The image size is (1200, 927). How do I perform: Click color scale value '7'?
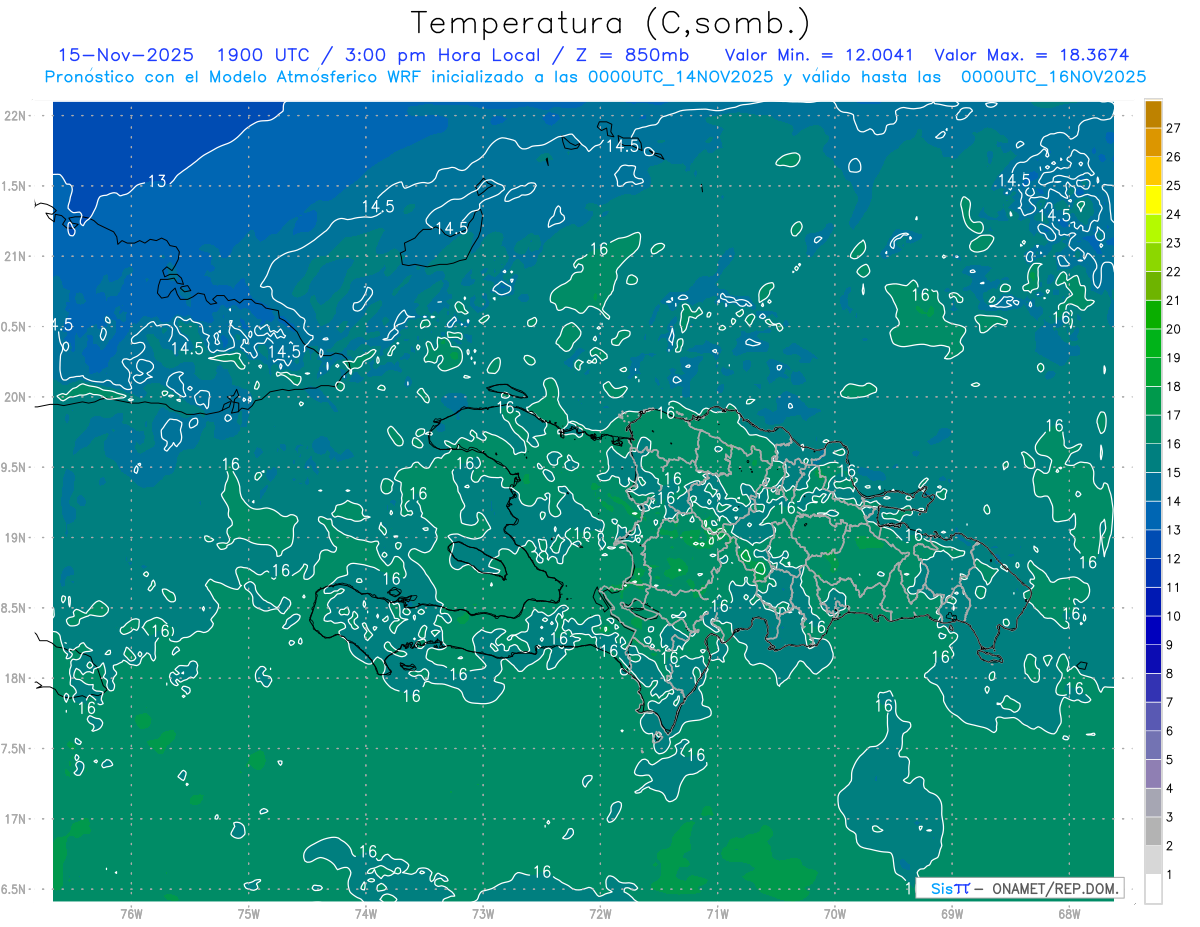1170,703
